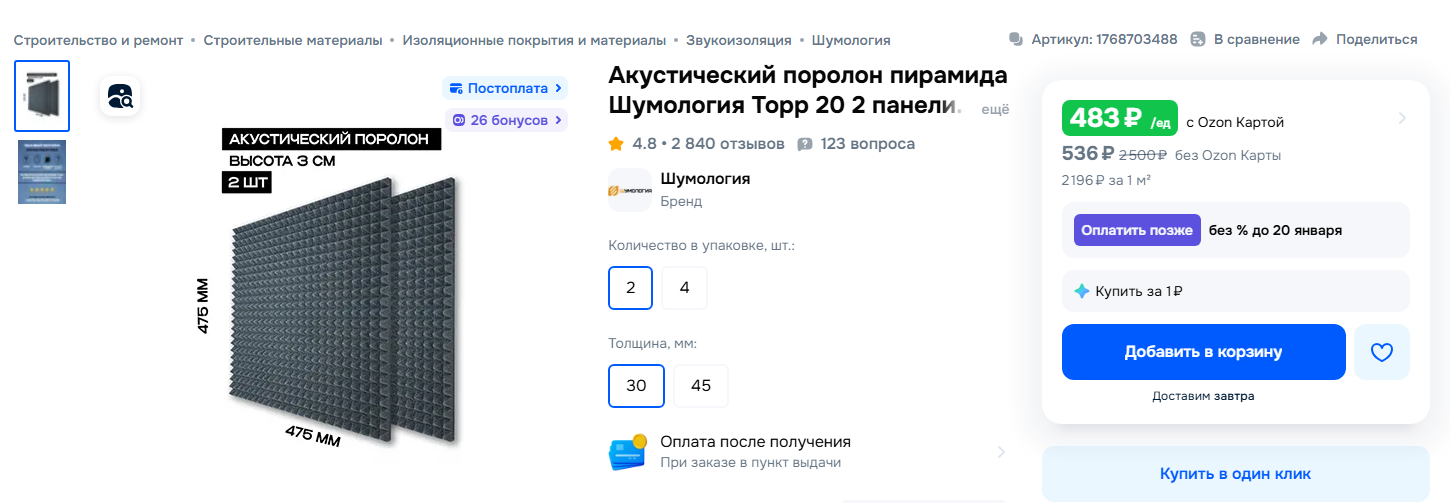Choose thickness 45 mm
This screenshot has width=1450, height=503.
click(701, 386)
